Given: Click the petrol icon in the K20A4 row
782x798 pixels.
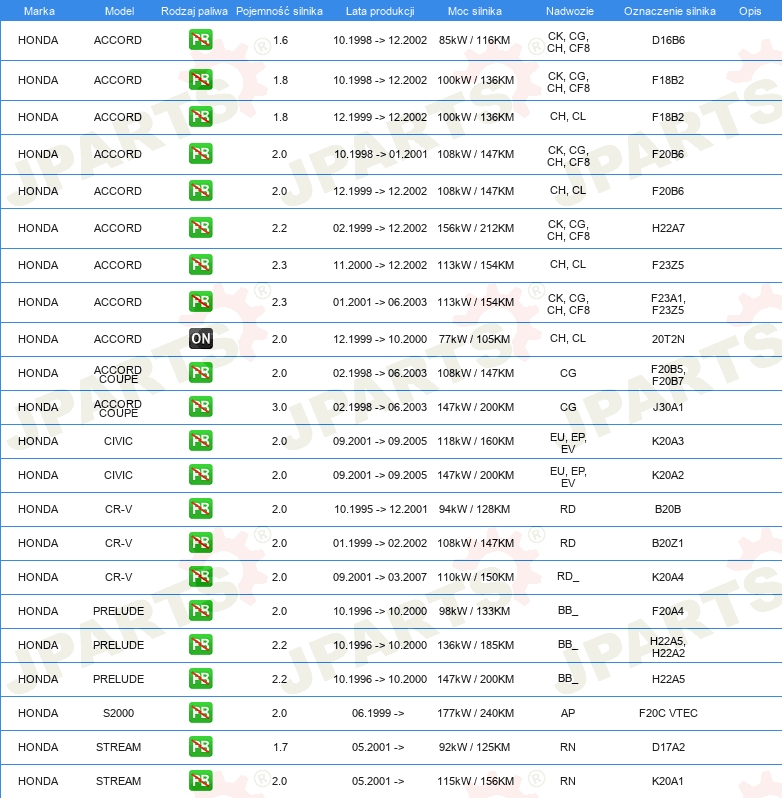Looking at the screenshot, I should pos(200,577).
